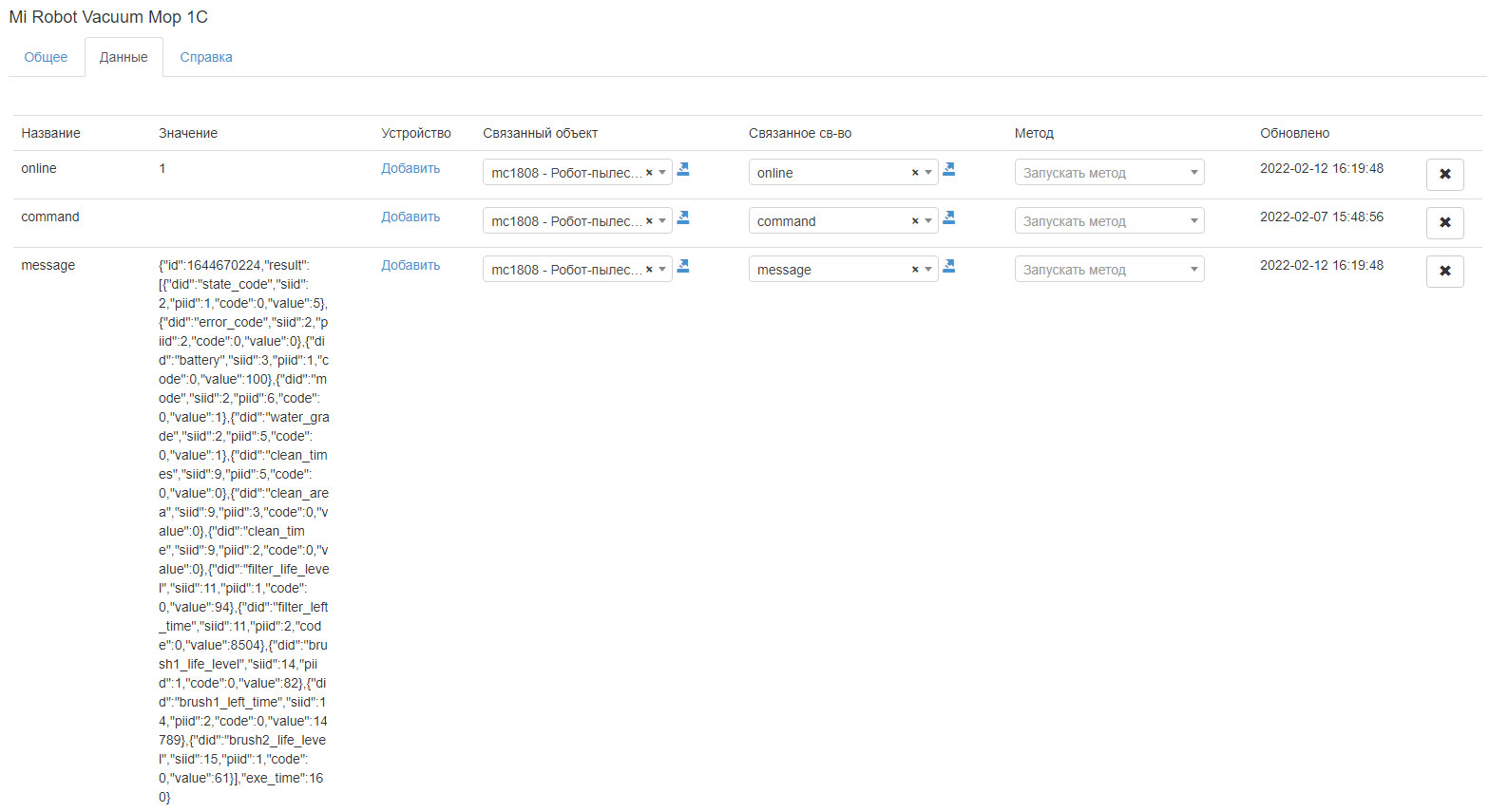Expand the linked property dropdown showing 'online'
The height and width of the screenshot is (812, 1489).
click(x=928, y=173)
